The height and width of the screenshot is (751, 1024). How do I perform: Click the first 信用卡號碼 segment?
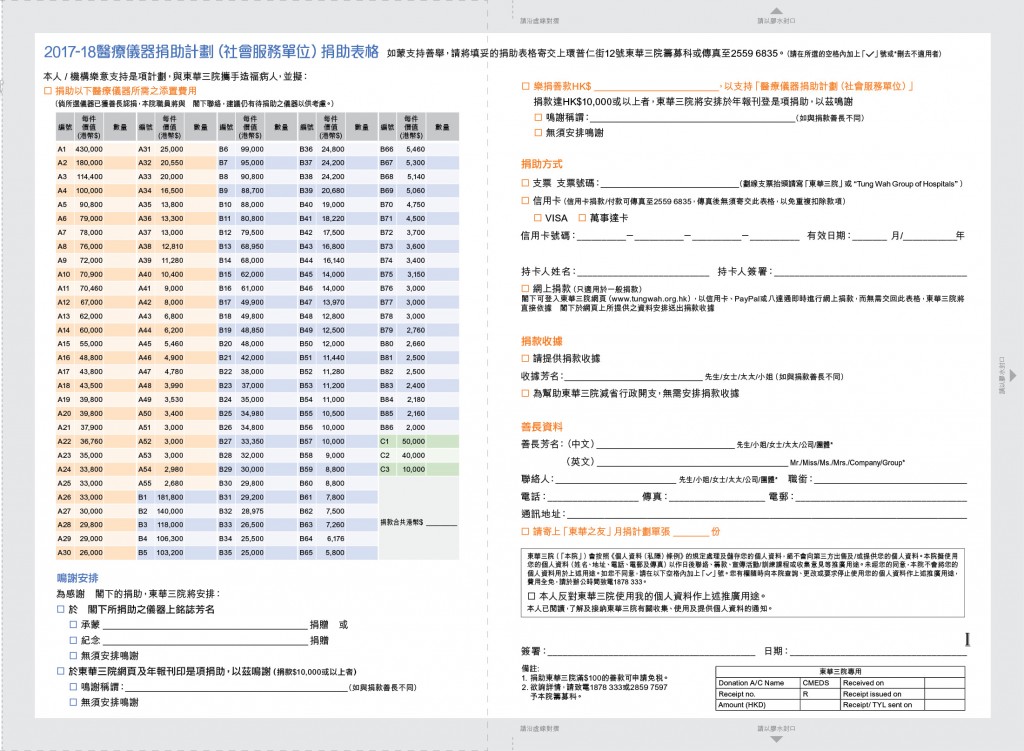click(x=601, y=236)
